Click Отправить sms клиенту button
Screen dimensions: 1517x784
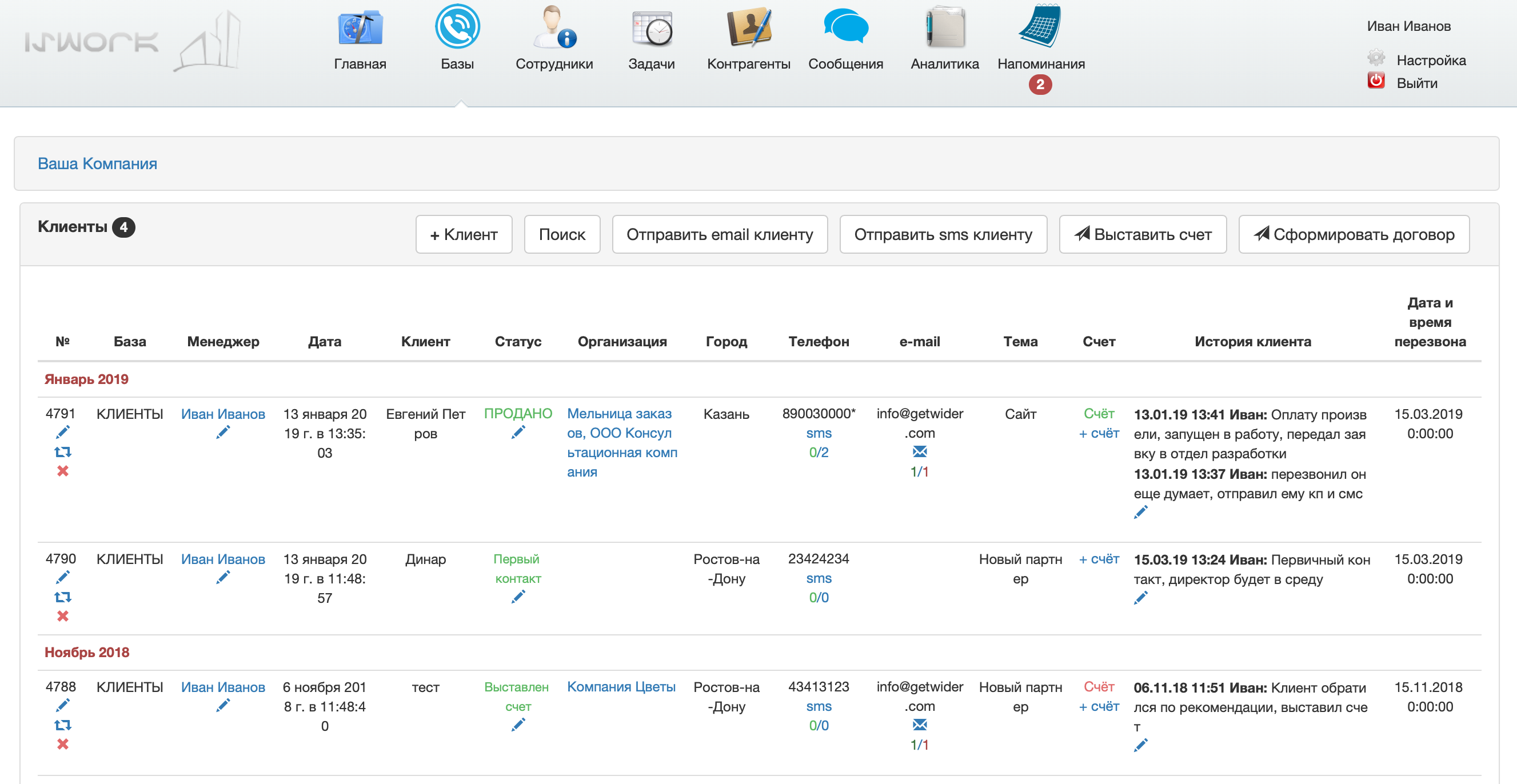943,234
